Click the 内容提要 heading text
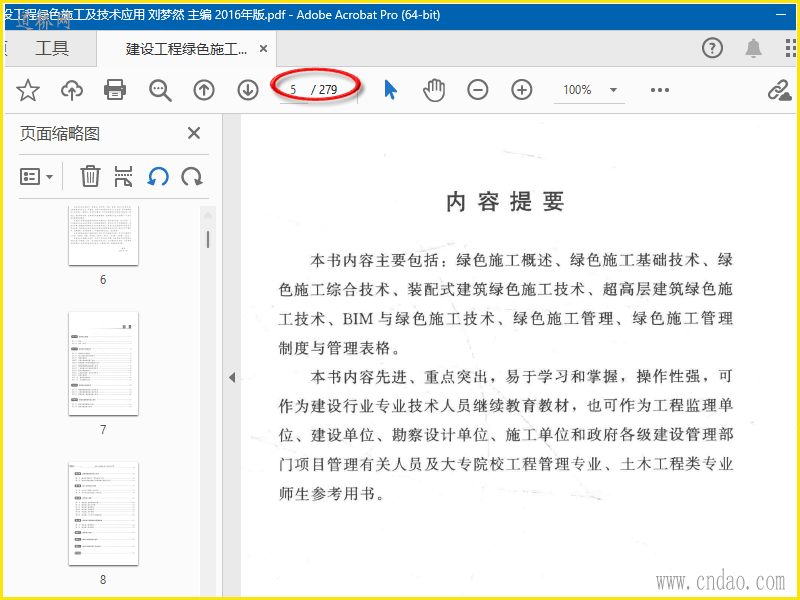 505,202
